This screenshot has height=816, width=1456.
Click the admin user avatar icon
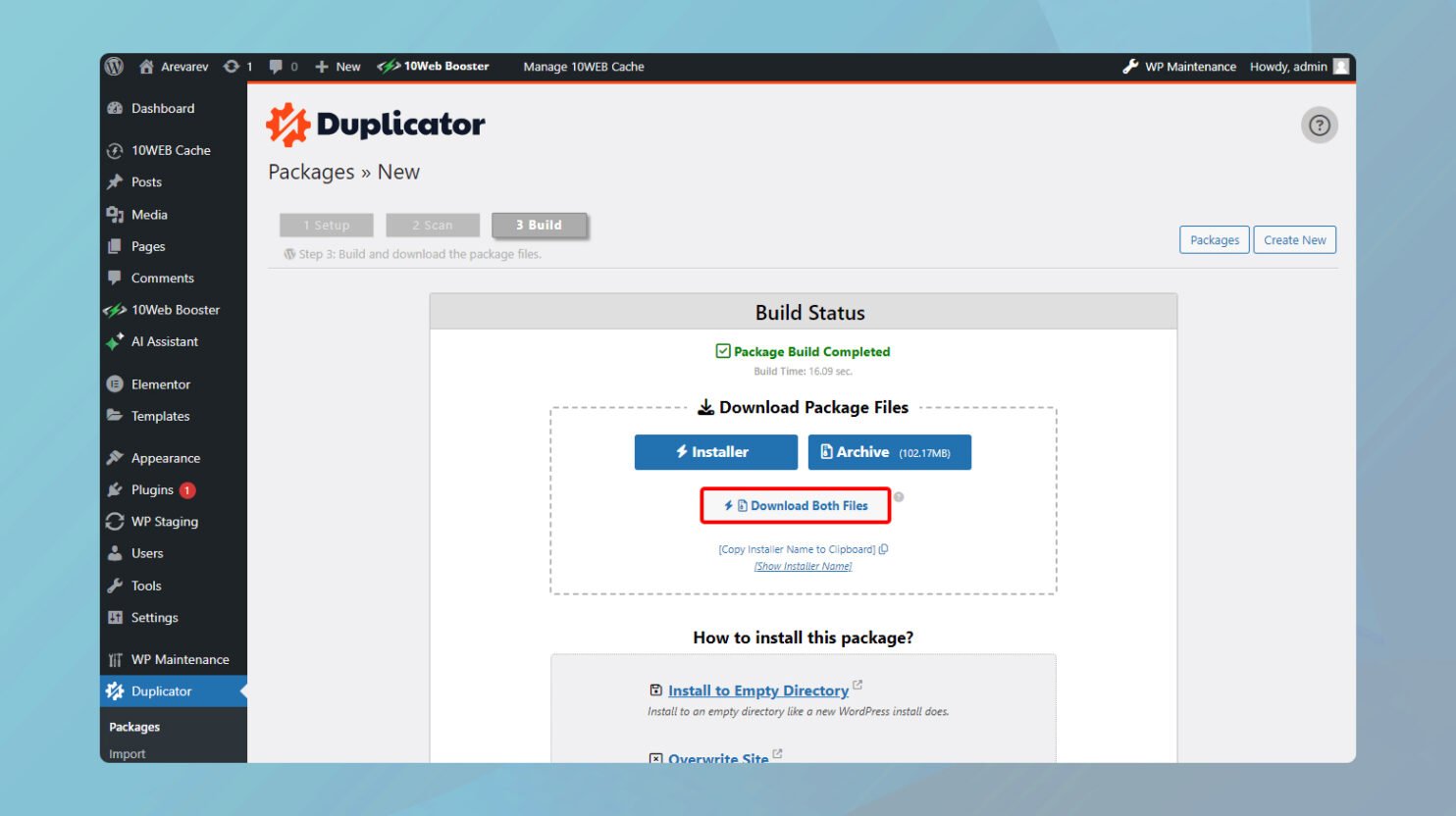pos(1341,67)
